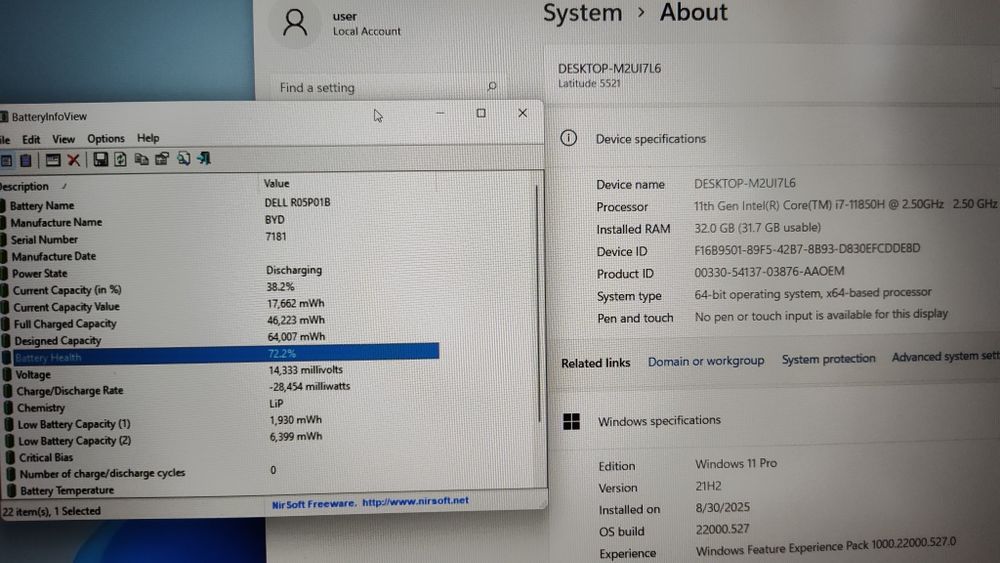
Task: Select the Number of charge/discharge cycles row
Action: tap(222, 472)
